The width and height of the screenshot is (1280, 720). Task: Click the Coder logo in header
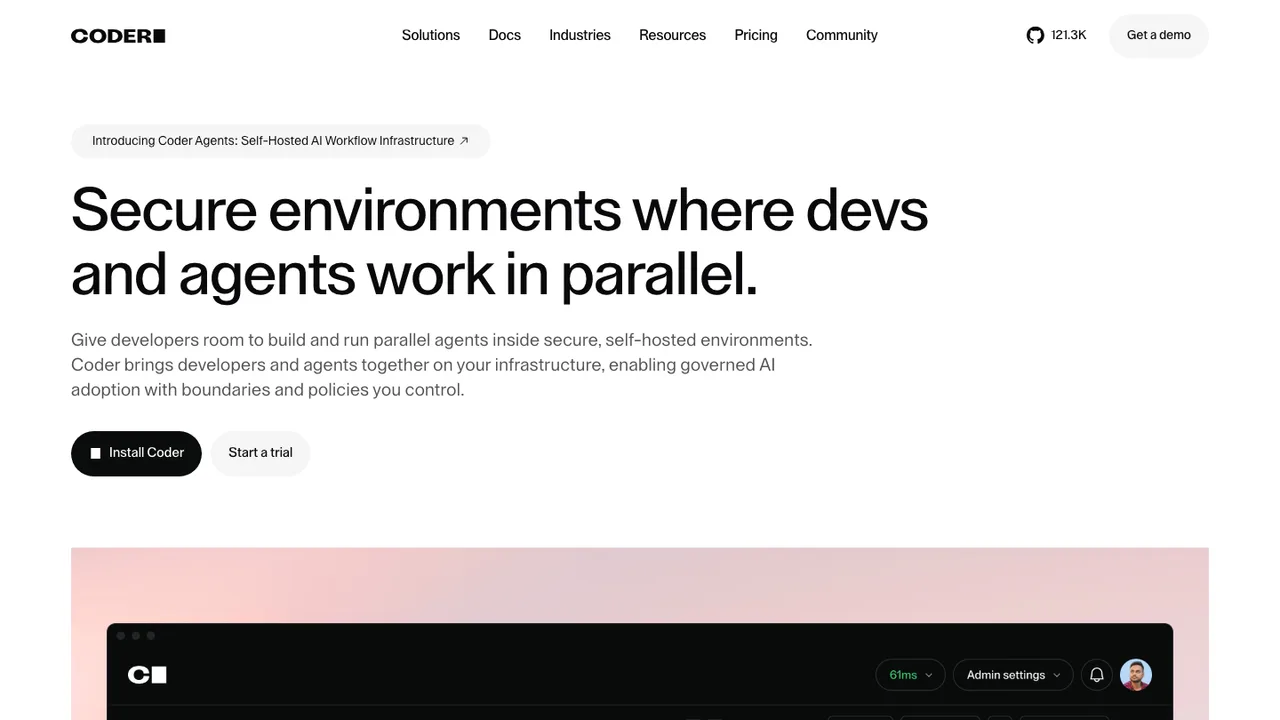pos(118,36)
